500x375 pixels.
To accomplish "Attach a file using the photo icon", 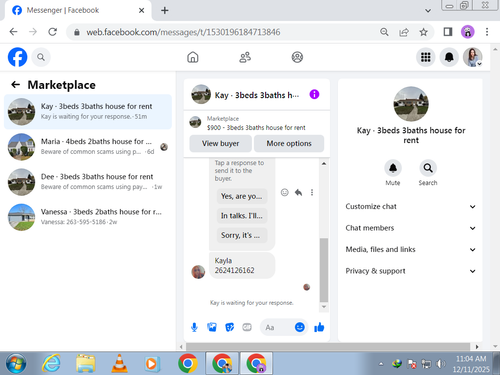I will 212,327.
